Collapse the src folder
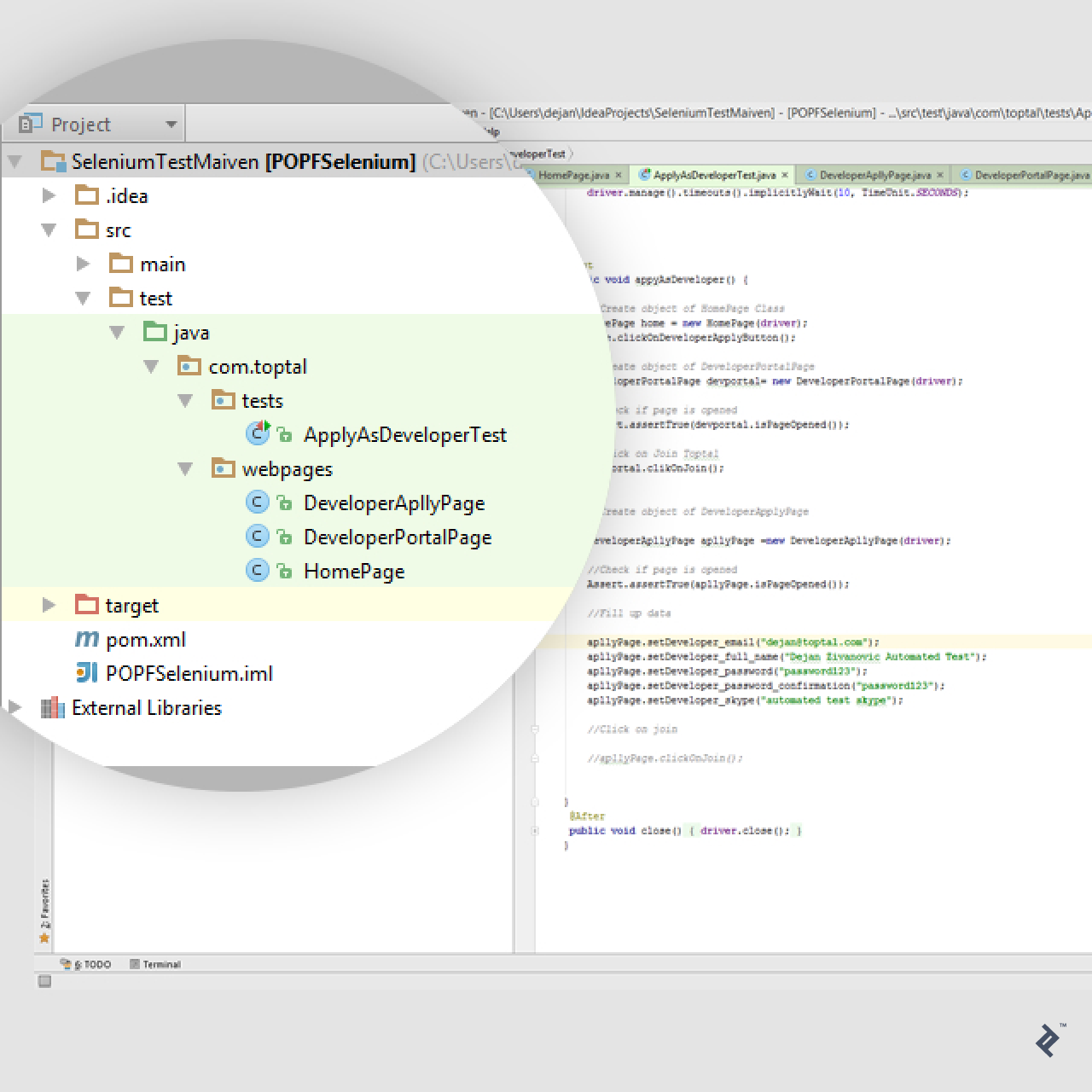Viewport: 1092px width, 1092px height. [49, 229]
